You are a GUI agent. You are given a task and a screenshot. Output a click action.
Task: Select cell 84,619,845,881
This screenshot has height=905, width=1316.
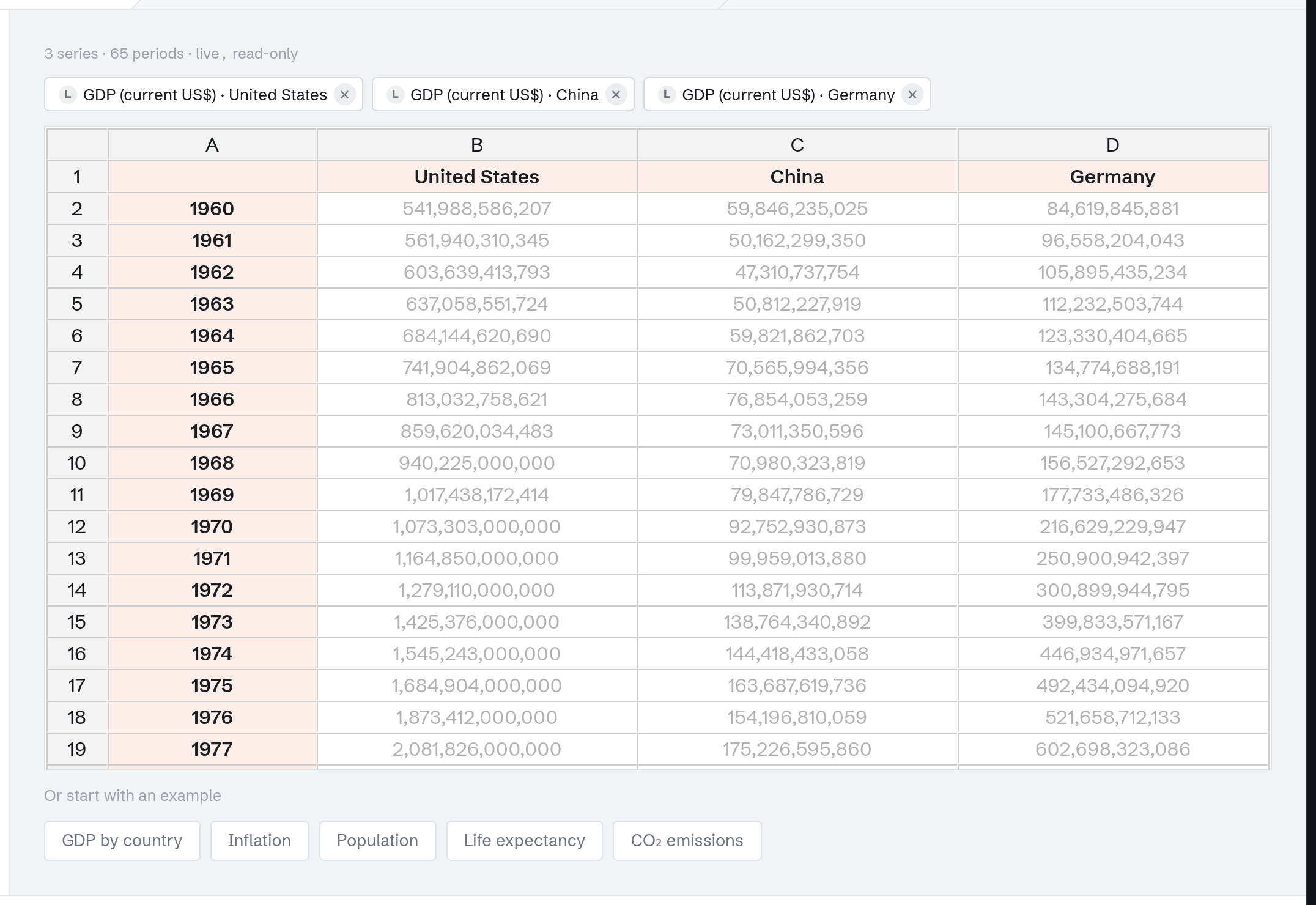(x=1113, y=209)
